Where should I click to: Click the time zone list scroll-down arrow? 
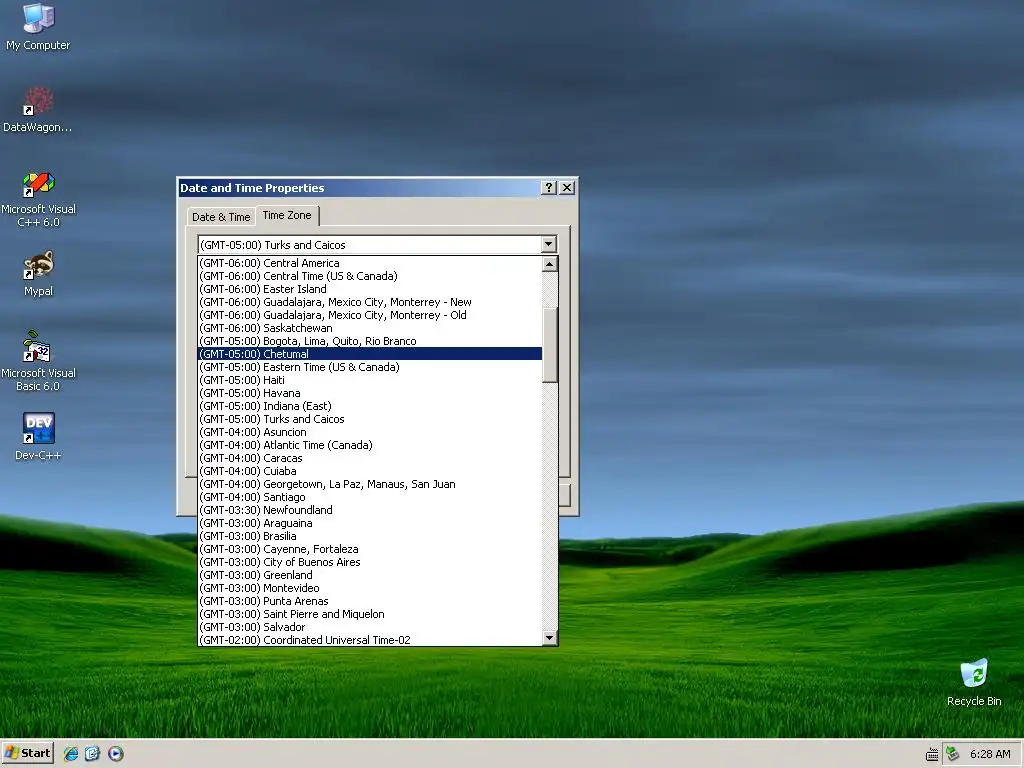[x=550, y=638]
